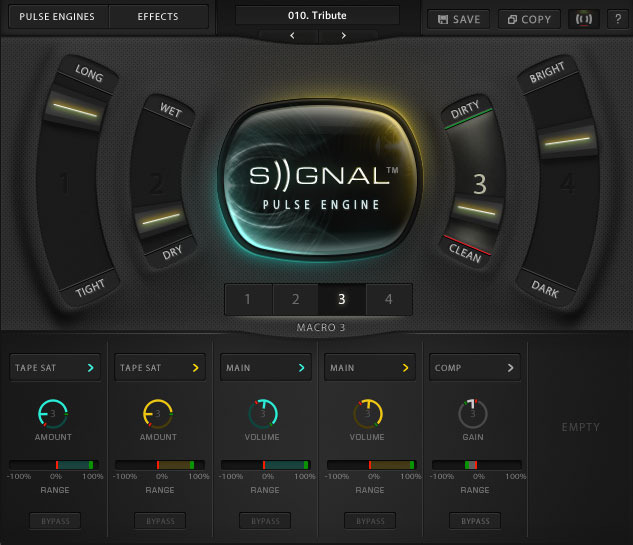
Task: Click the Signal Pulse Engine center logo
Action: coord(321,180)
